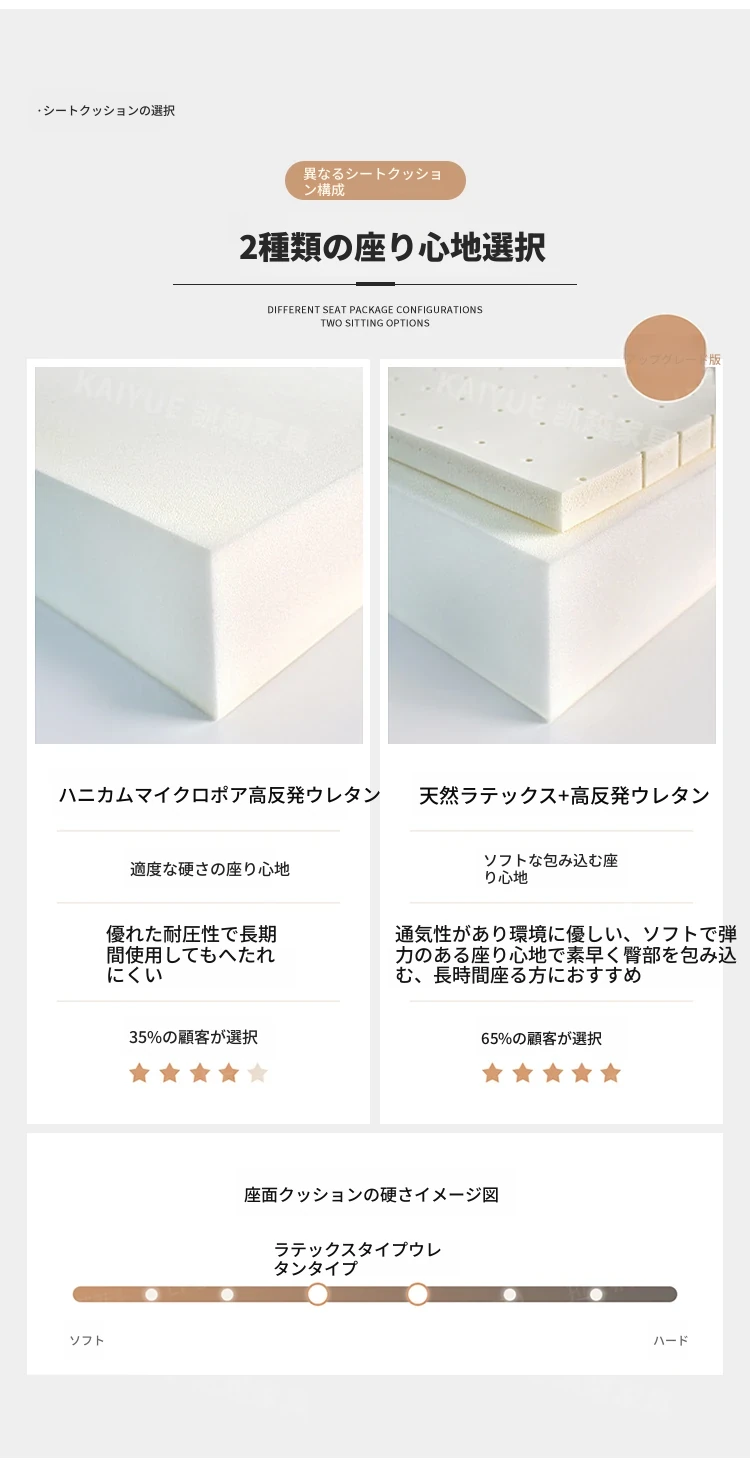
Task: Click the fifth star under 65% rating
Action: 611,1073
